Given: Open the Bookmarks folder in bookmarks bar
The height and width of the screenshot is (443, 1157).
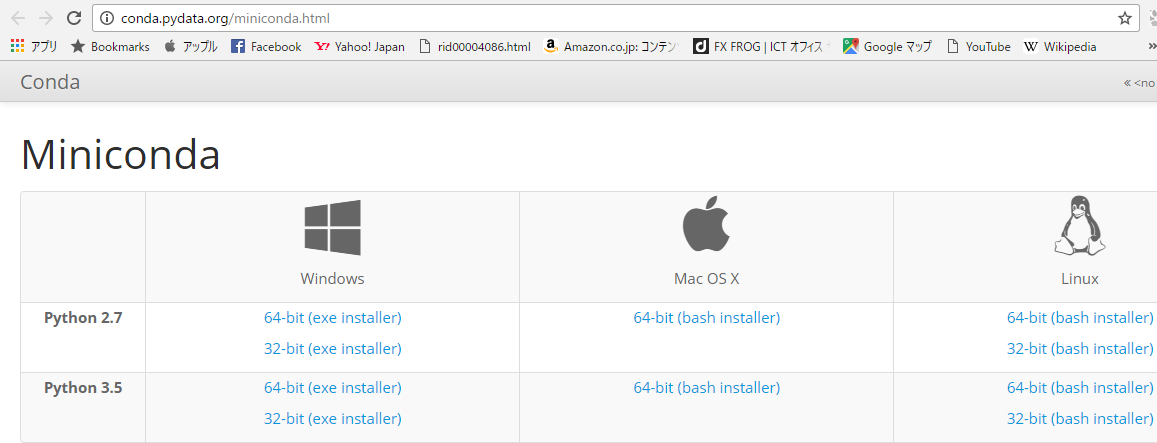Looking at the screenshot, I should 110,46.
